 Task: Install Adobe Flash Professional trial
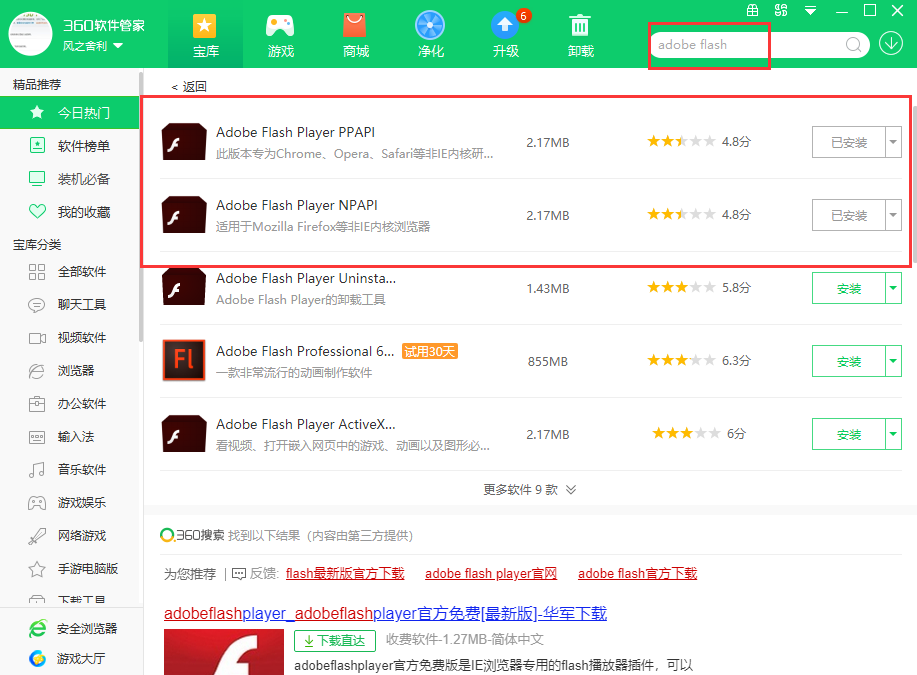[849, 360]
